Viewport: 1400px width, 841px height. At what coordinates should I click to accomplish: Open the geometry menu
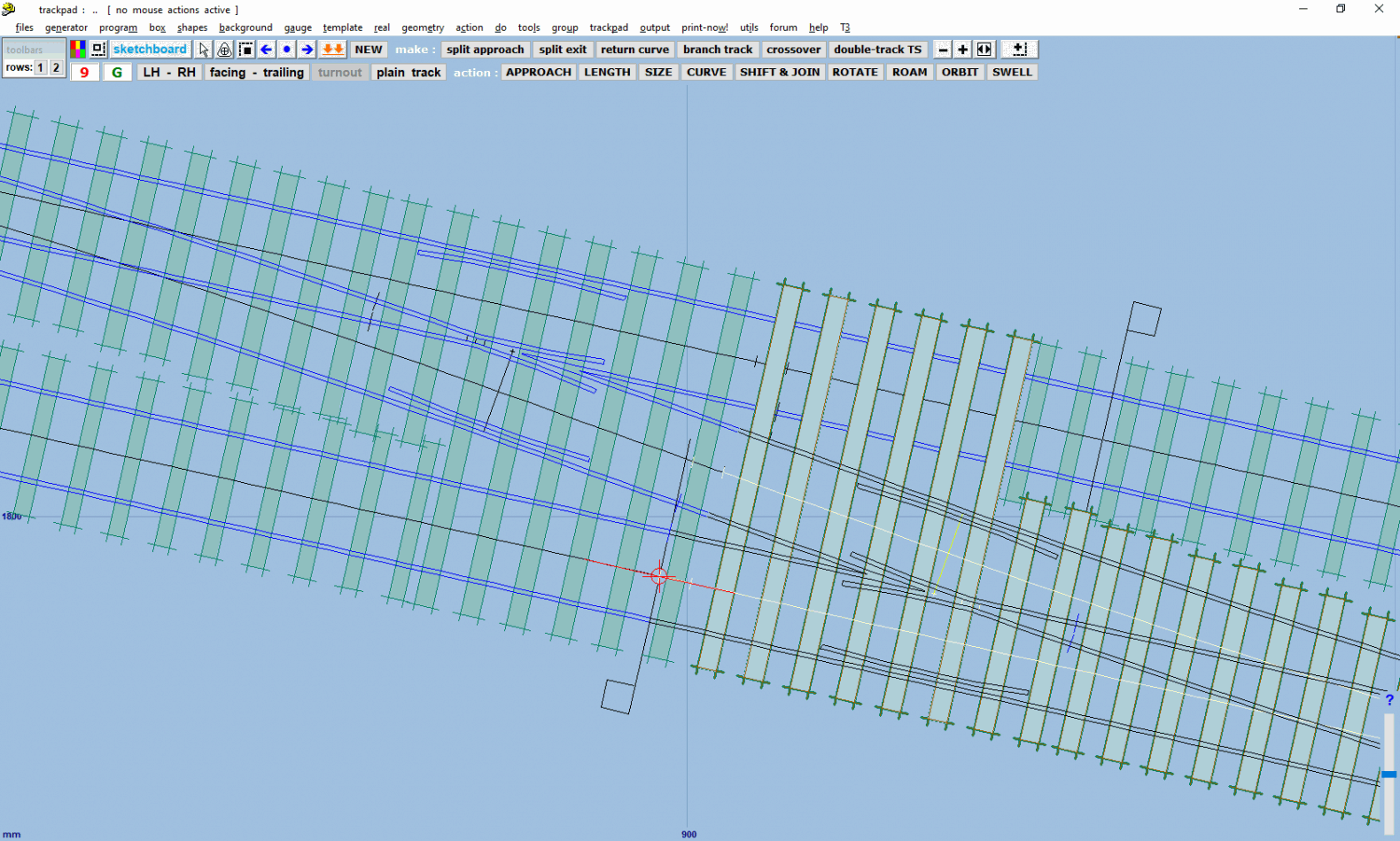[423, 27]
